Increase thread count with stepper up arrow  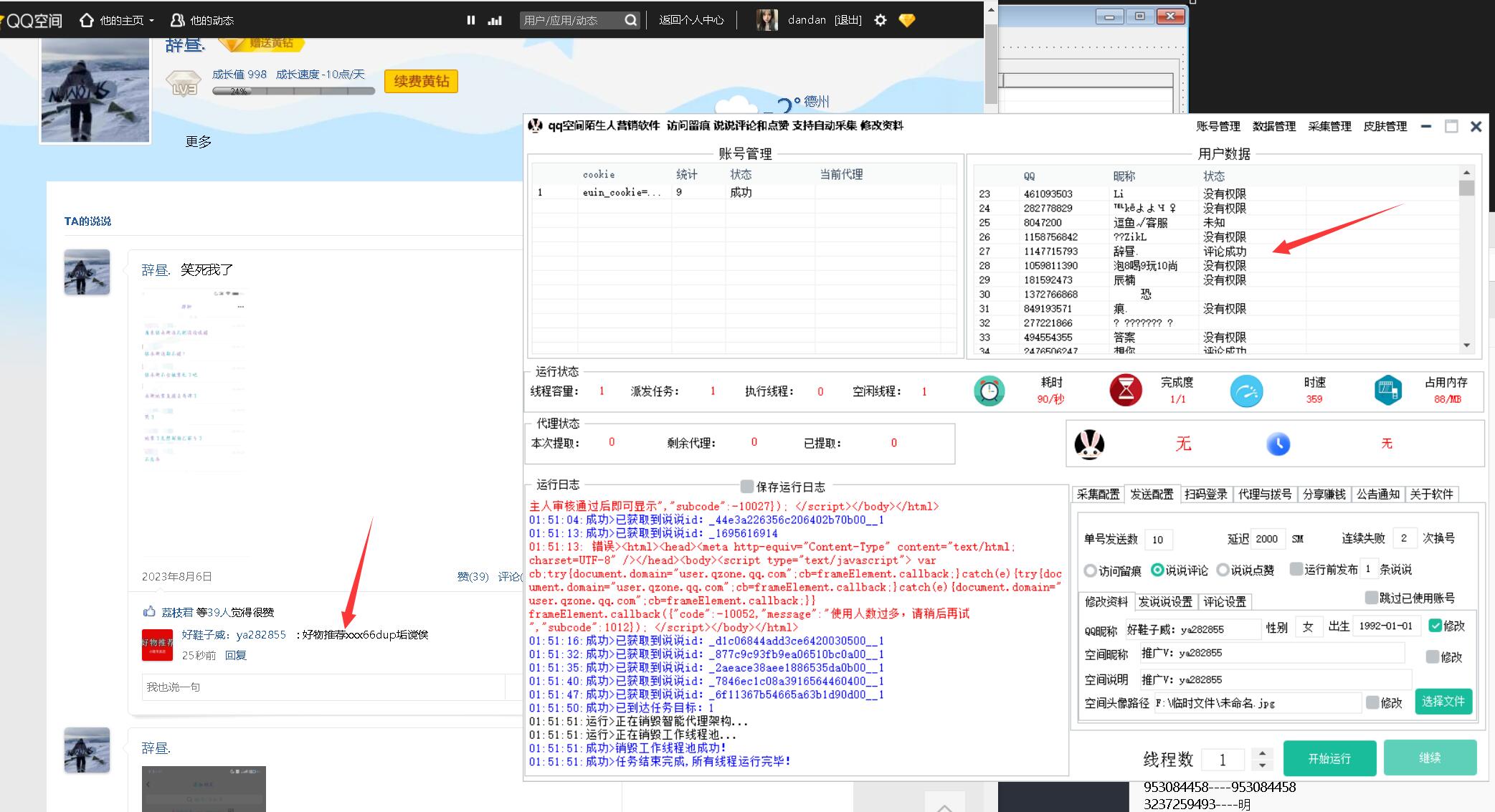pos(1262,753)
